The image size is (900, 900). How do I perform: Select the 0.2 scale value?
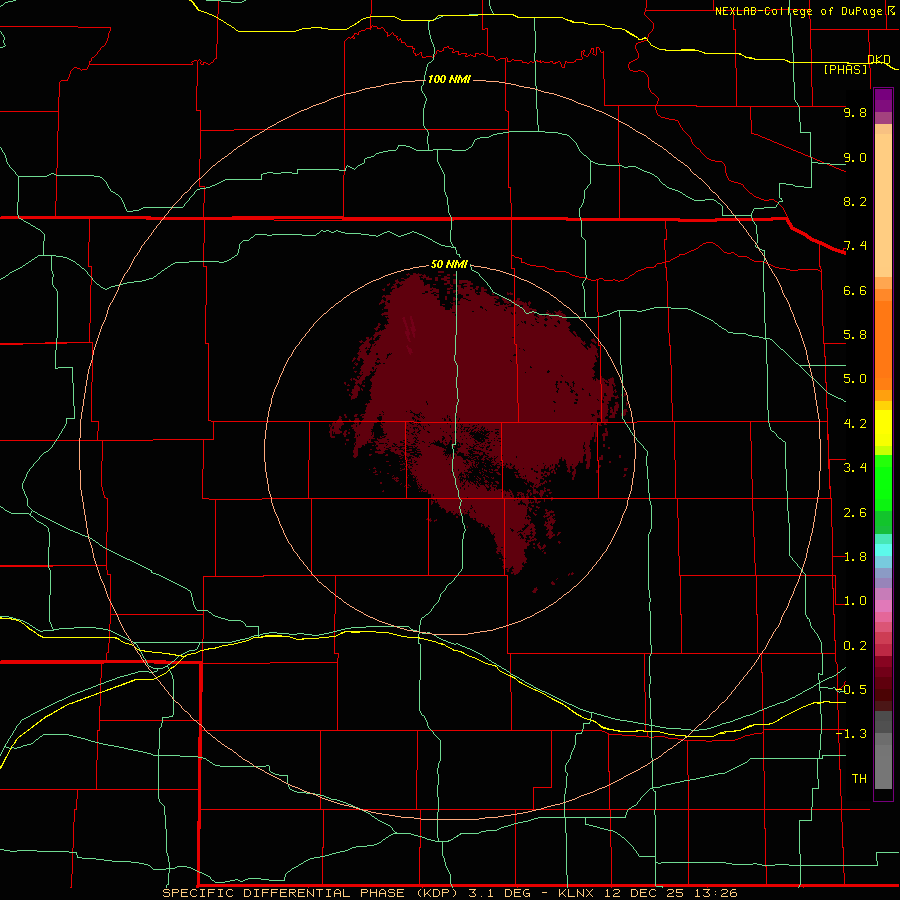pos(855,646)
